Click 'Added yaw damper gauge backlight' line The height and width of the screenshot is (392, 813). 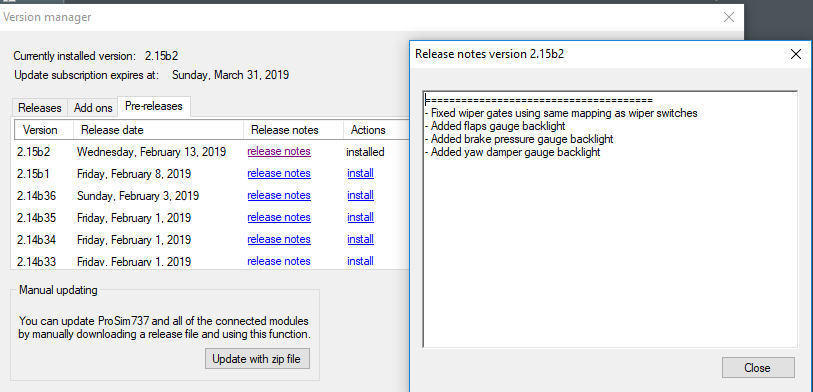(x=513, y=152)
